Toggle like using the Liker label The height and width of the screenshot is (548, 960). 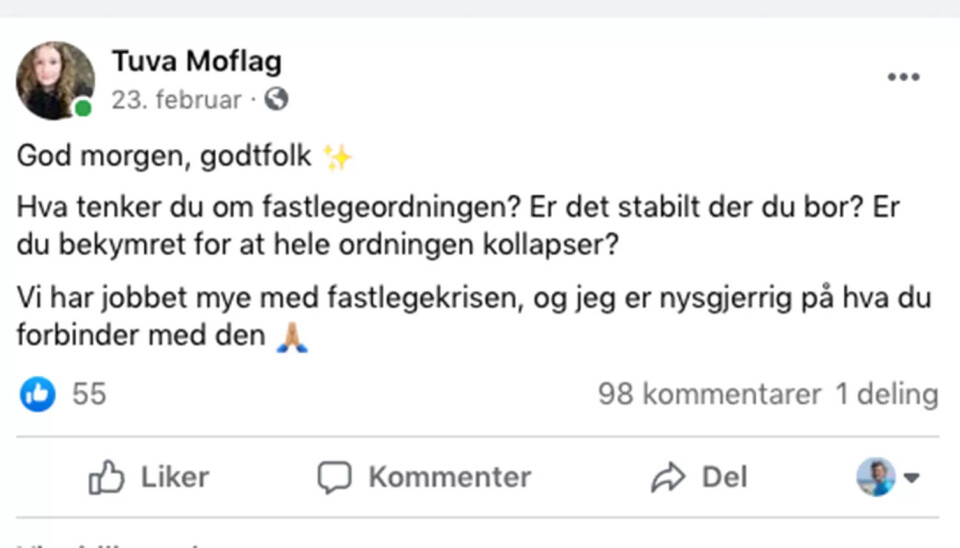174,478
